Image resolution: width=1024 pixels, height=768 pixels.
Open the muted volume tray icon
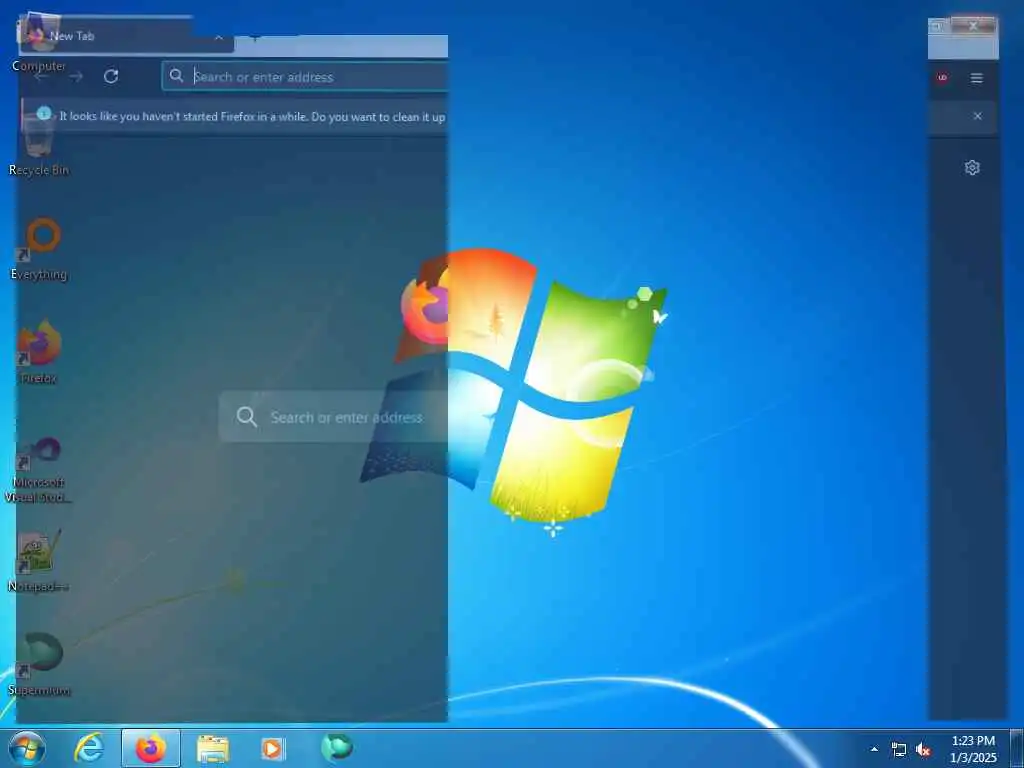tap(923, 750)
